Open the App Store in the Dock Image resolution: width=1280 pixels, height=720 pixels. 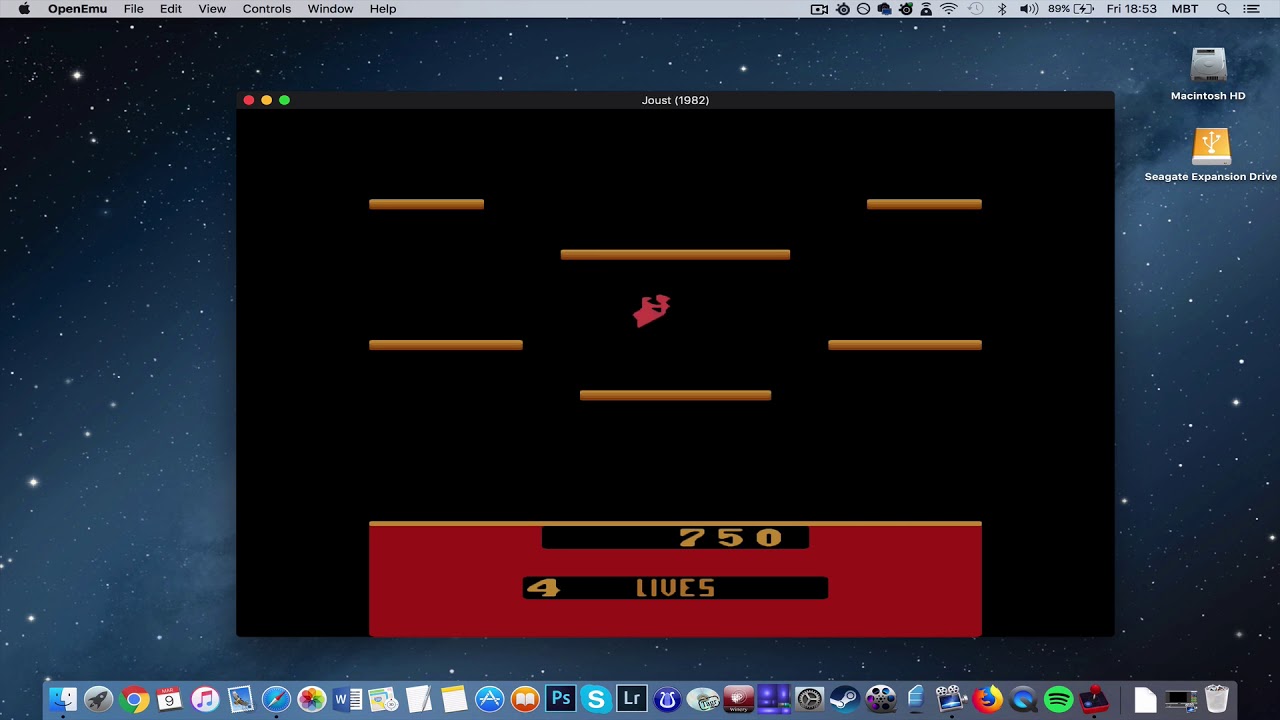click(489, 699)
